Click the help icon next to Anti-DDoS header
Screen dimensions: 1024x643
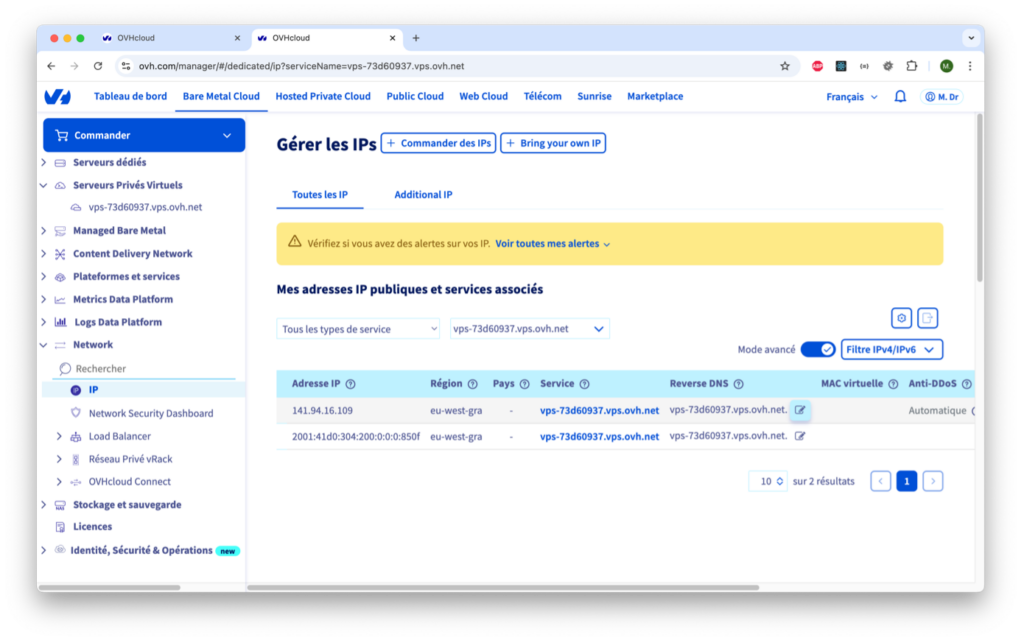(967, 384)
